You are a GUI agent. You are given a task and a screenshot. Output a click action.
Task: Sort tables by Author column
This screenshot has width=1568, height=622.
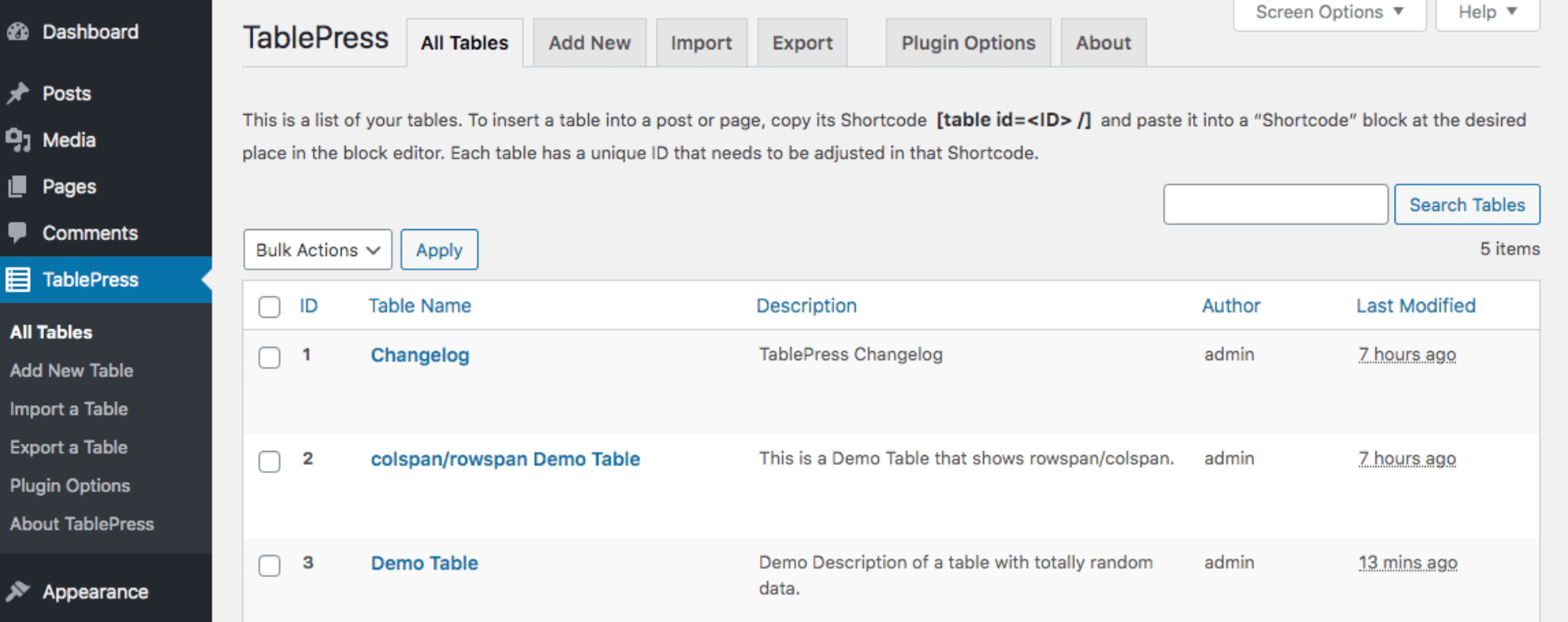click(x=1231, y=306)
